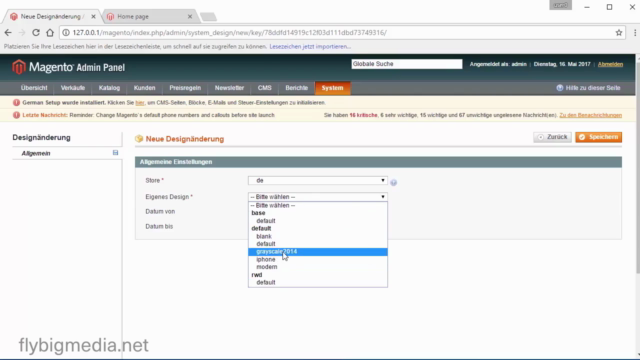The height and width of the screenshot is (360, 640).
Task: Select the highlighted grayscale2014 option
Action: [318, 252]
